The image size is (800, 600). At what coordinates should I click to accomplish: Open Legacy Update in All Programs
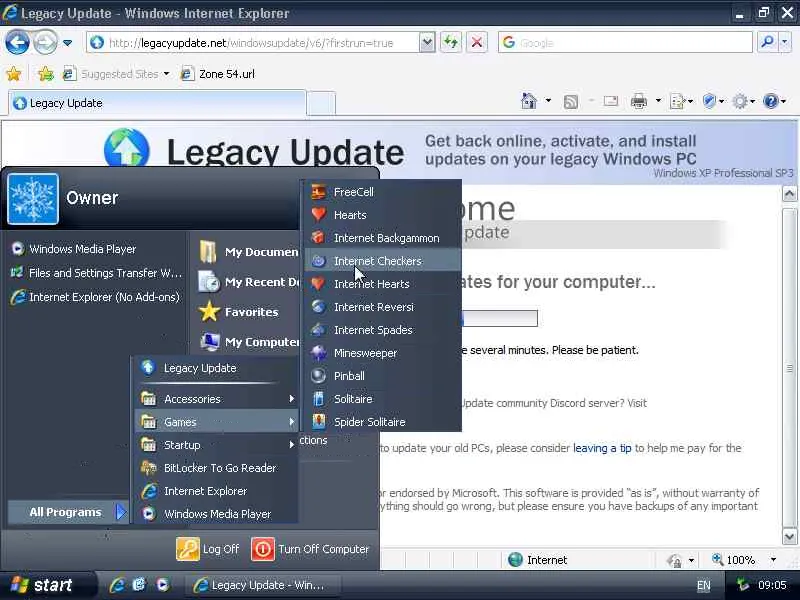[x=217, y=368]
